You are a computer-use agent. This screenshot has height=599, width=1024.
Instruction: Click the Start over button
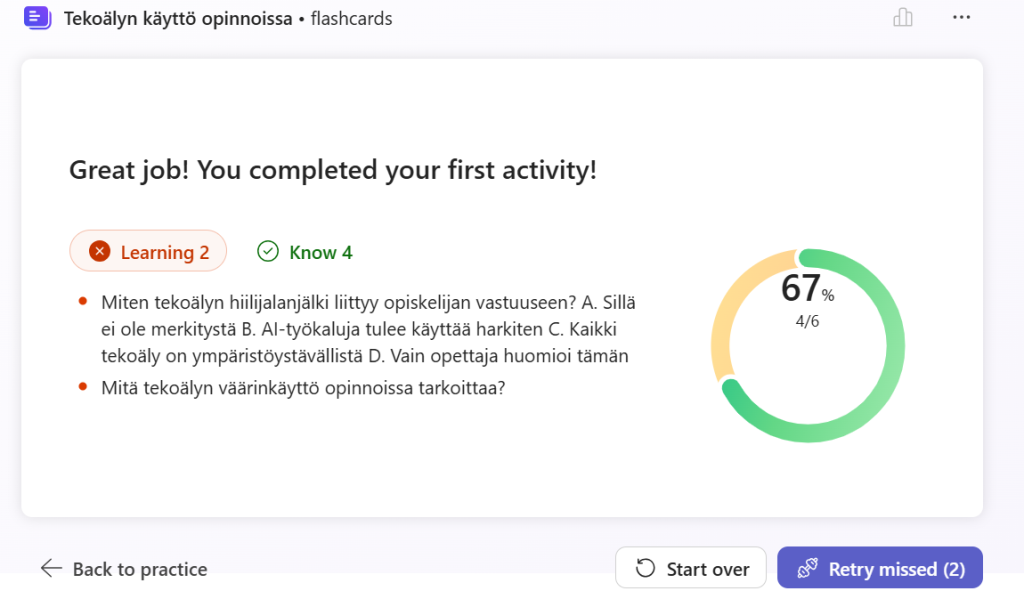[690, 567]
